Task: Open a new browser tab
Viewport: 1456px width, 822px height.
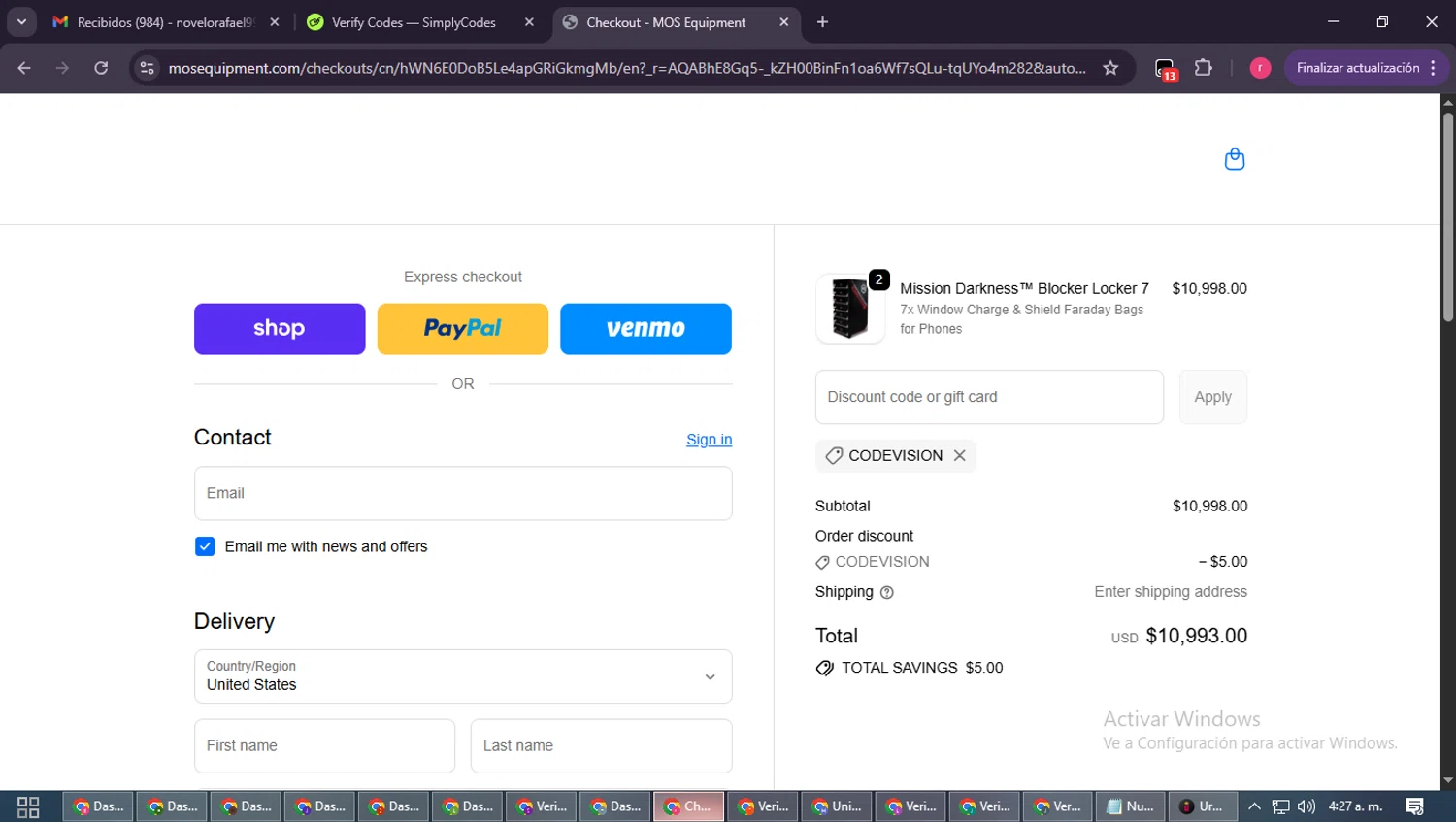Action: tap(822, 22)
